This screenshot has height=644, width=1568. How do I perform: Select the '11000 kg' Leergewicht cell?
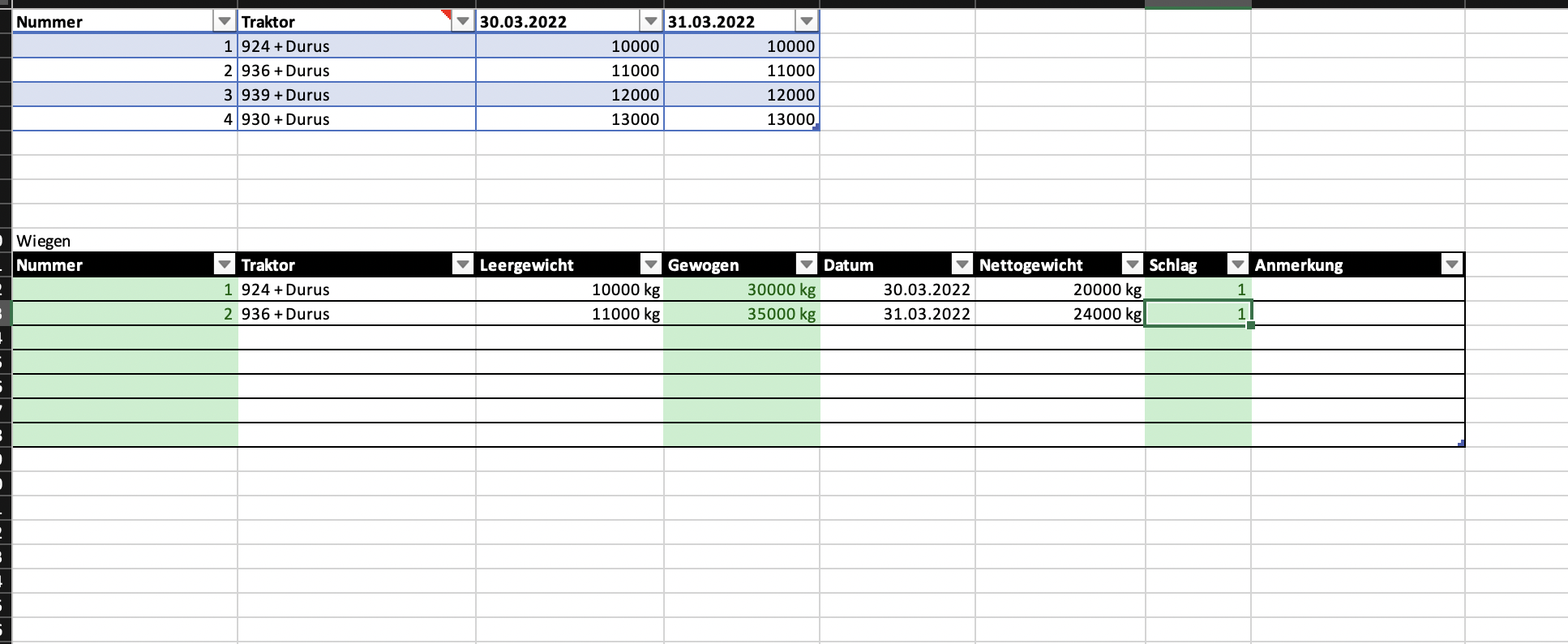(570, 314)
